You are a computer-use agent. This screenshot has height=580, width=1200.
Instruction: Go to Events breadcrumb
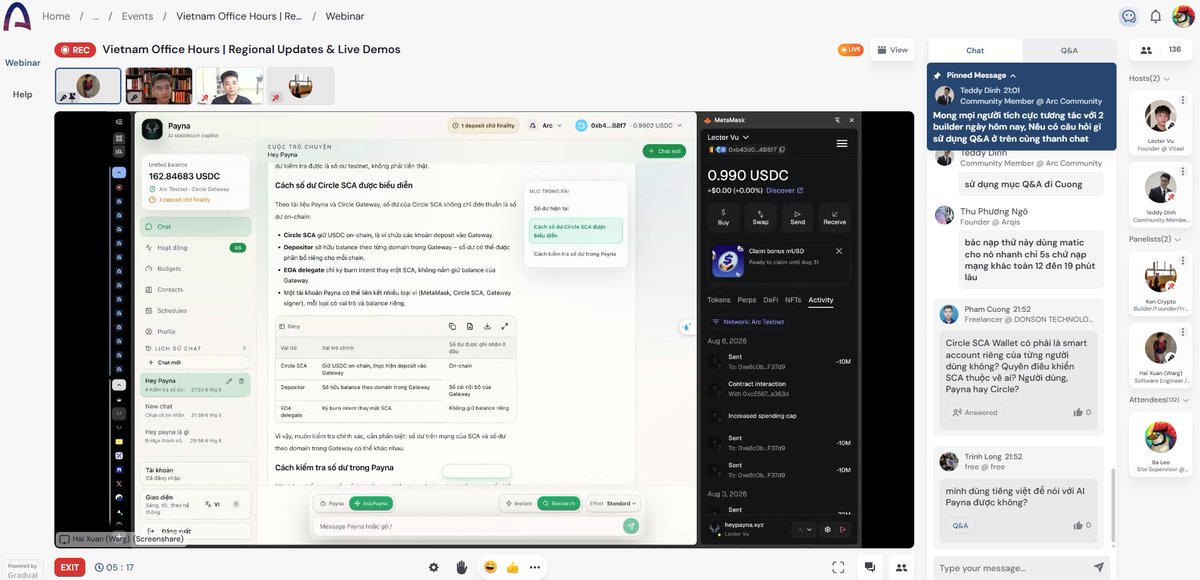pos(138,16)
